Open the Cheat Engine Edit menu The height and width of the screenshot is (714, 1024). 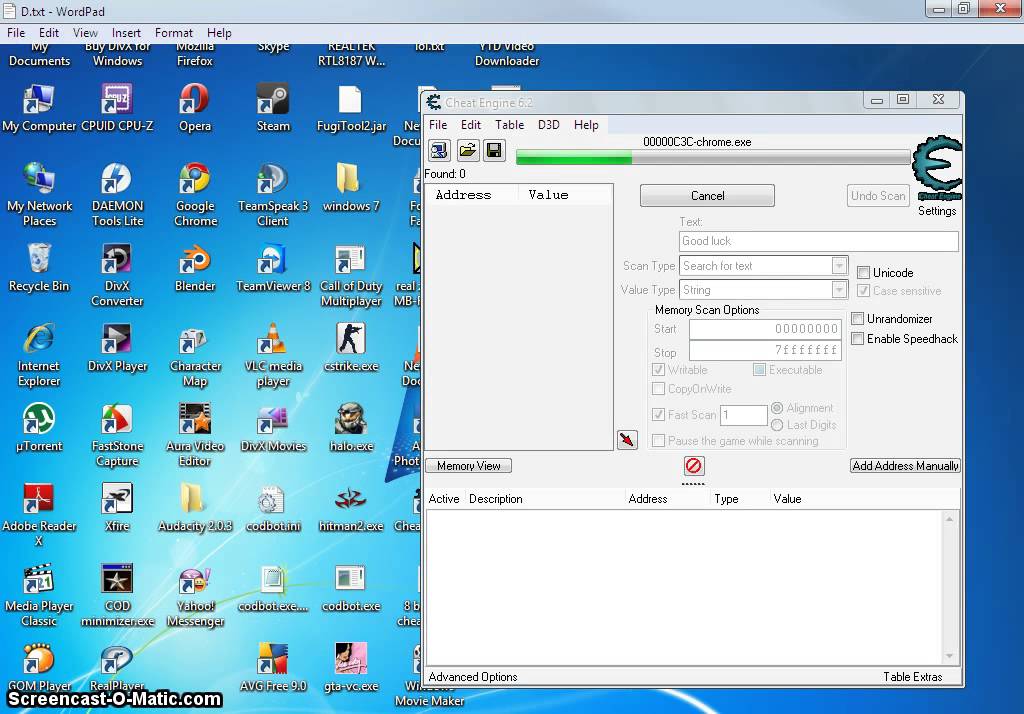tap(470, 125)
